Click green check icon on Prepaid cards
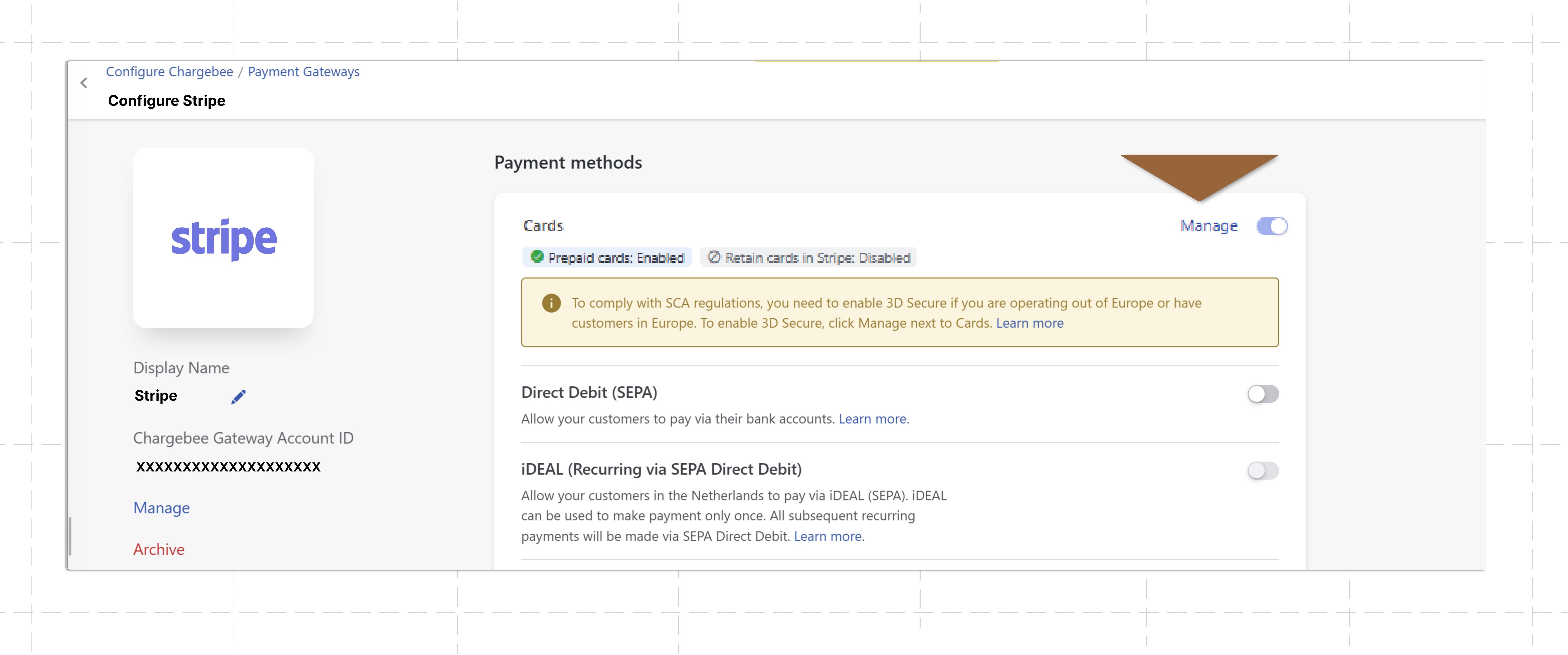The height and width of the screenshot is (655, 1568). 537,257
